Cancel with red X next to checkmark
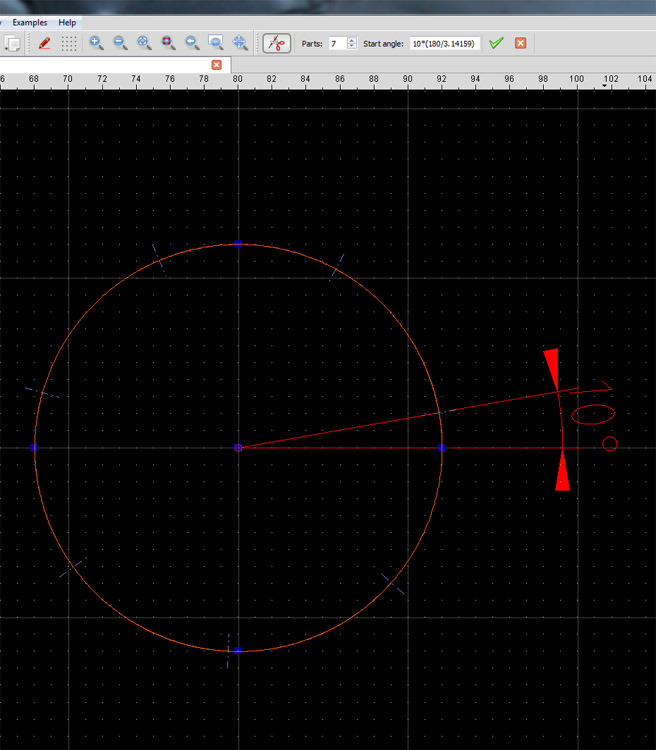 coord(521,43)
